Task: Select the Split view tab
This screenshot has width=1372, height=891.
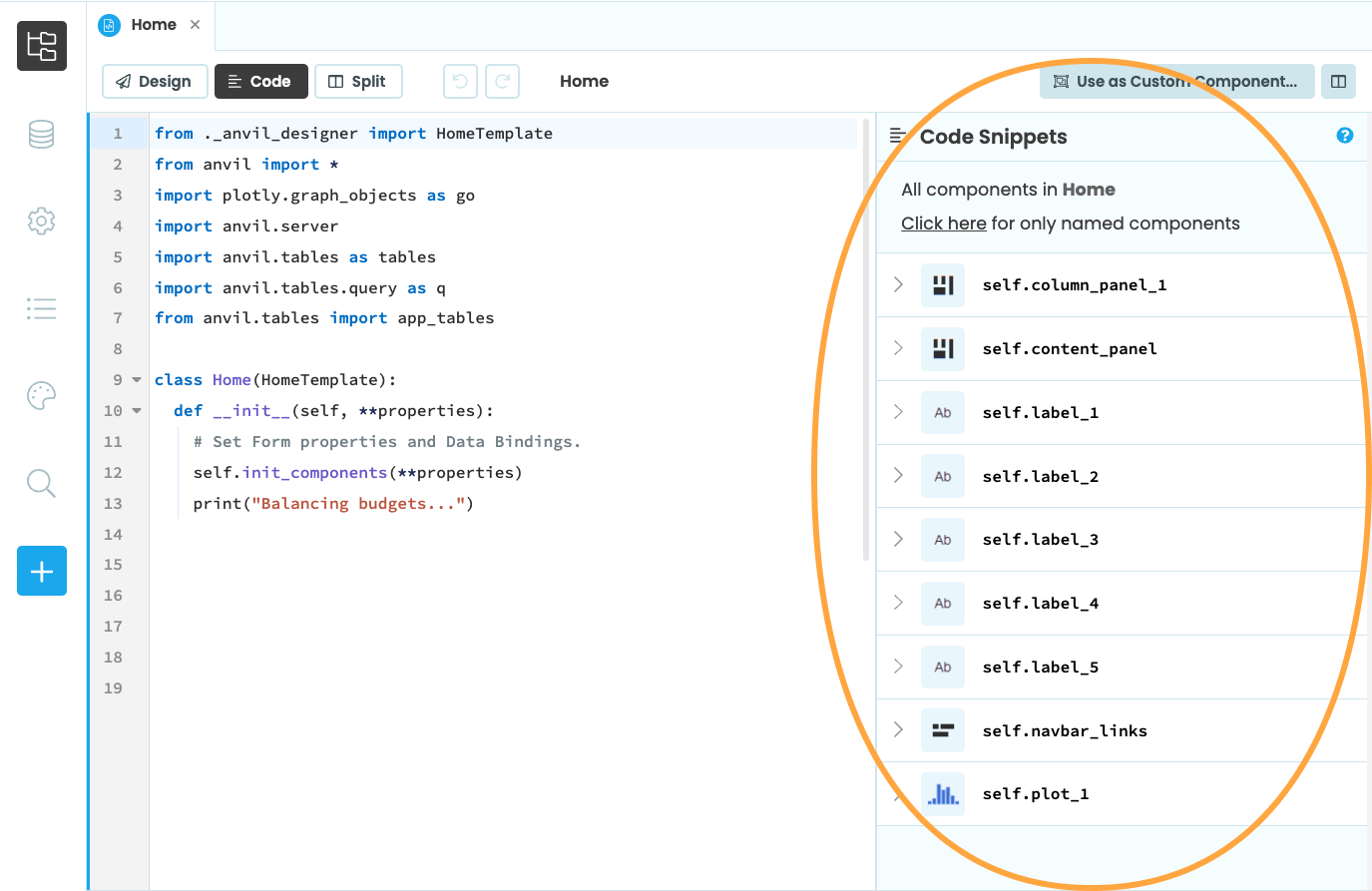Action: [x=358, y=81]
